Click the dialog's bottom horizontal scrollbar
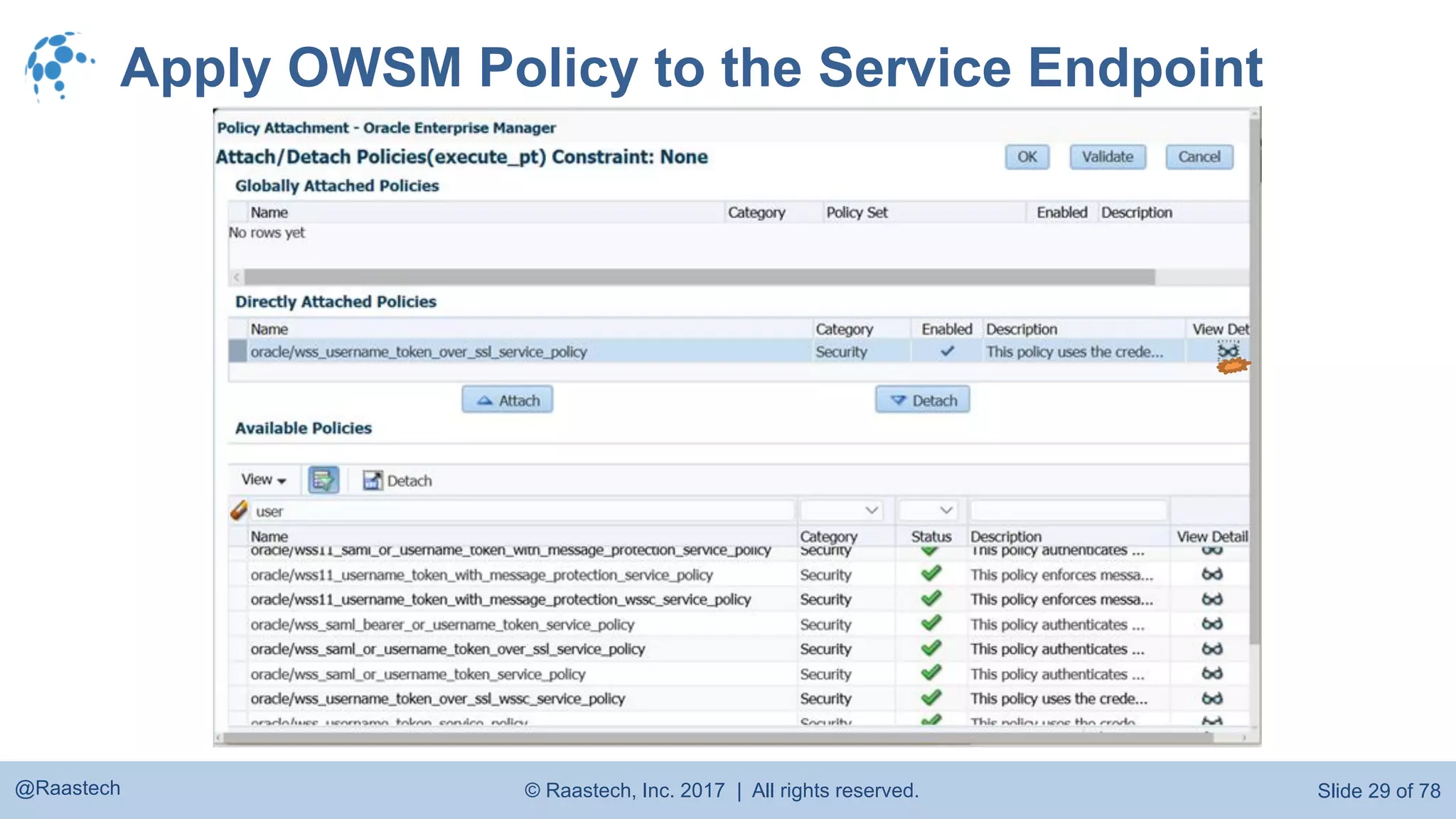 [x=718, y=738]
